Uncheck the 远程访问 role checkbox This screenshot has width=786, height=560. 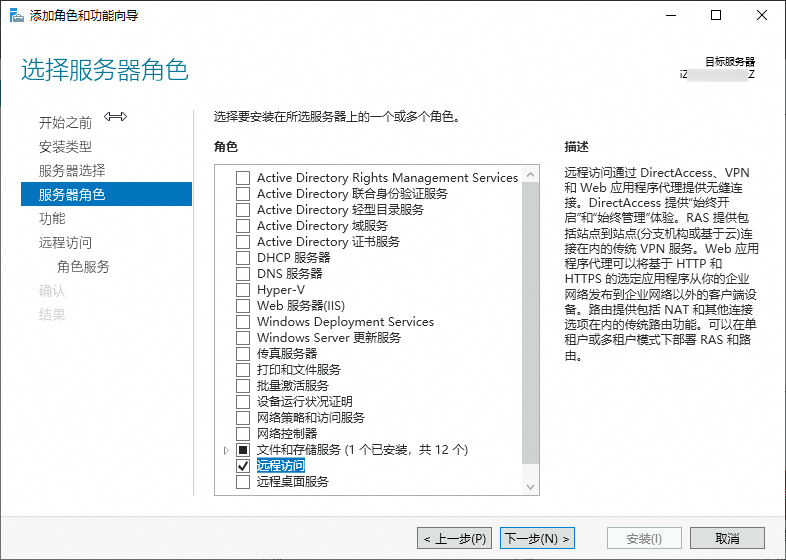coord(243,466)
